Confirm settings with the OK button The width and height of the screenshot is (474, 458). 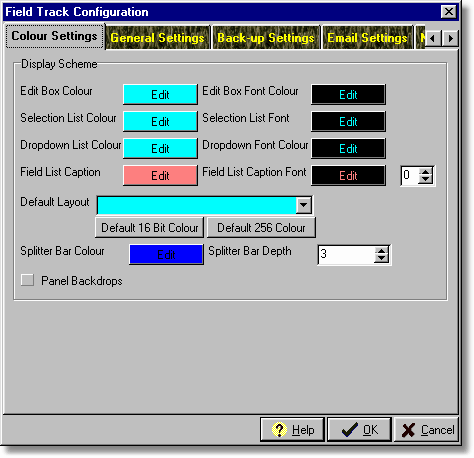pyautogui.click(x=359, y=430)
